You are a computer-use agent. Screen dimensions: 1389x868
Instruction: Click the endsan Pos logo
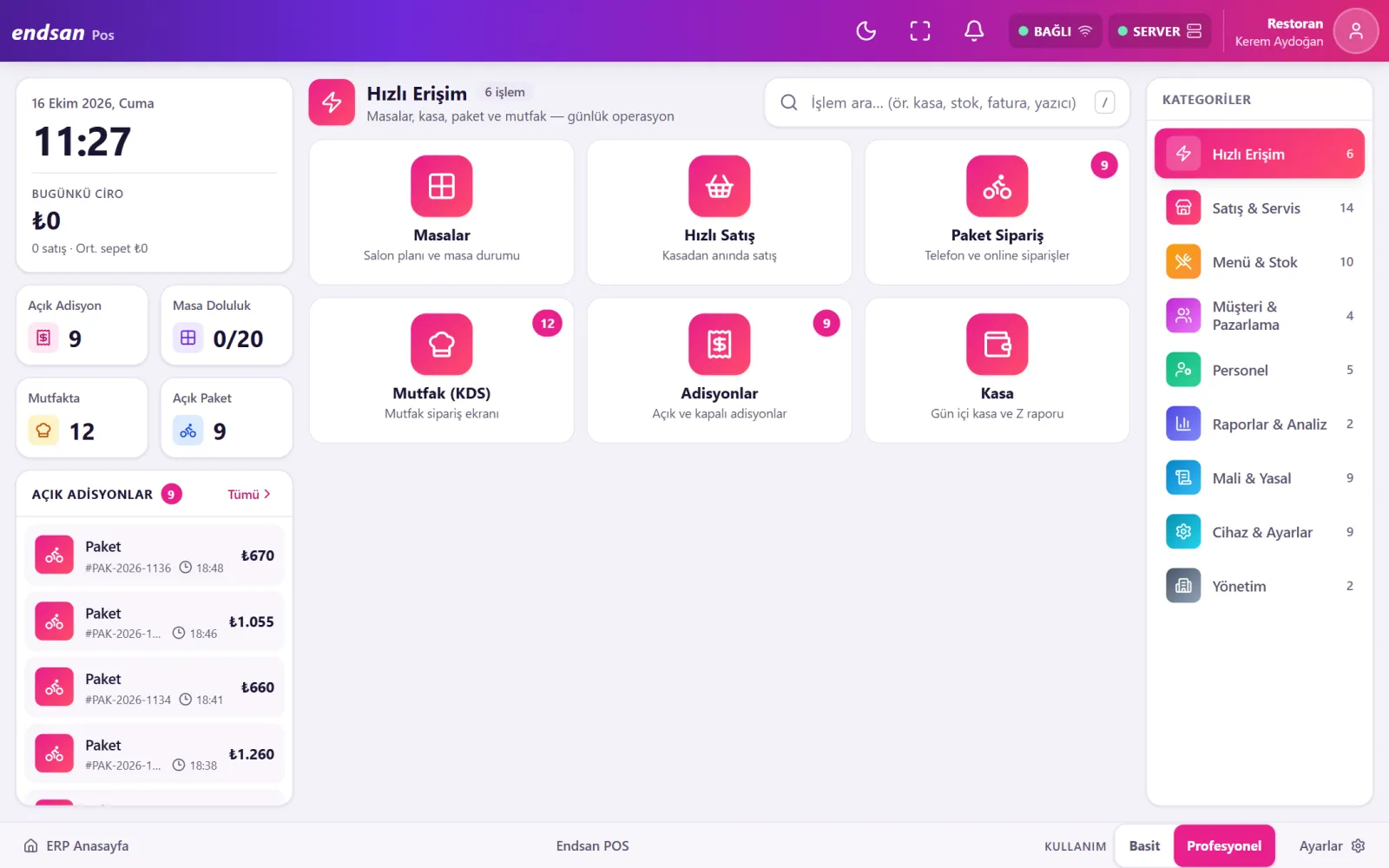pyautogui.click(x=63, y=33)
